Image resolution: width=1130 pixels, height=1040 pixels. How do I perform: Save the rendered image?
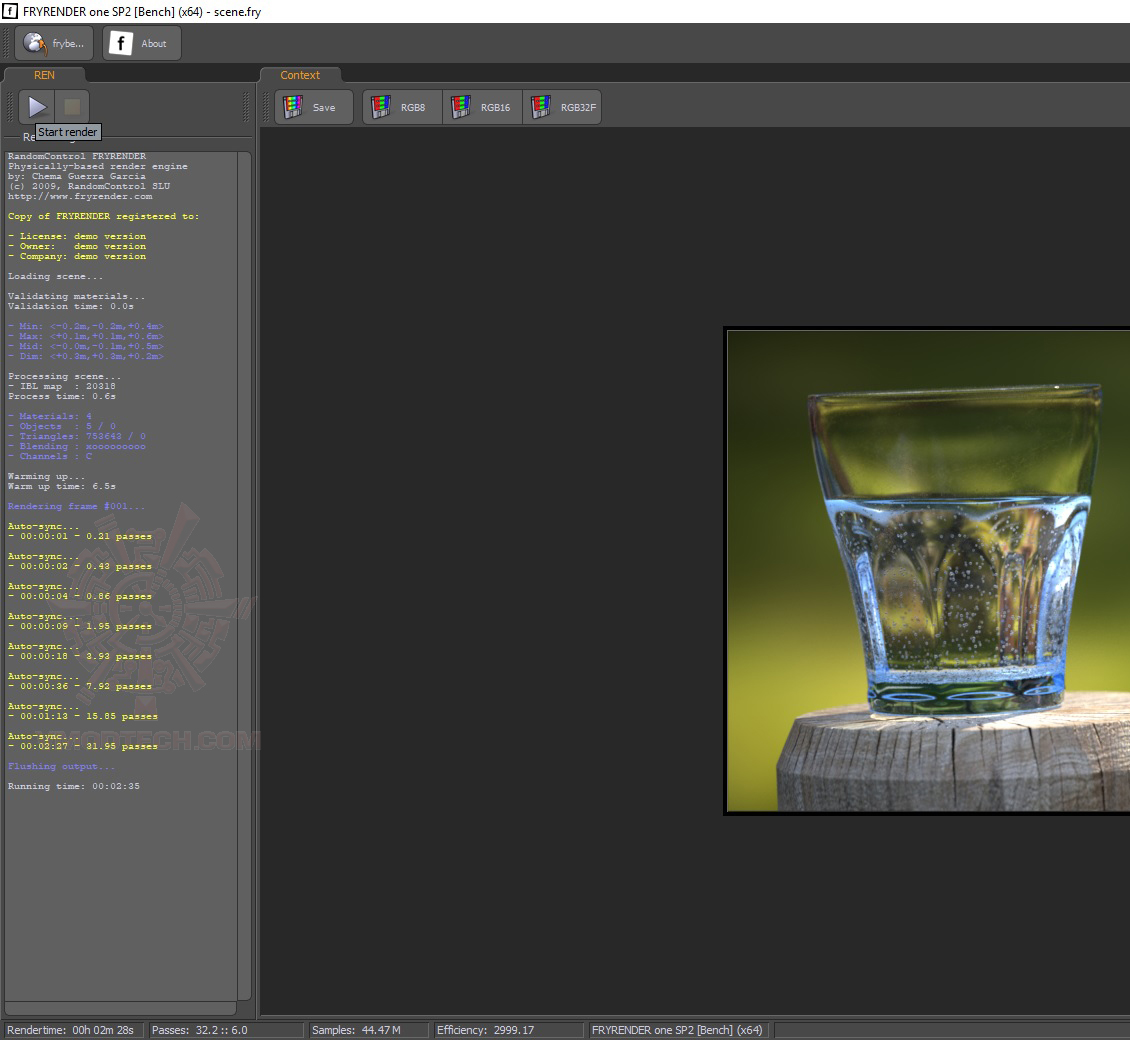pyautogui.click(x=313, y=107)
